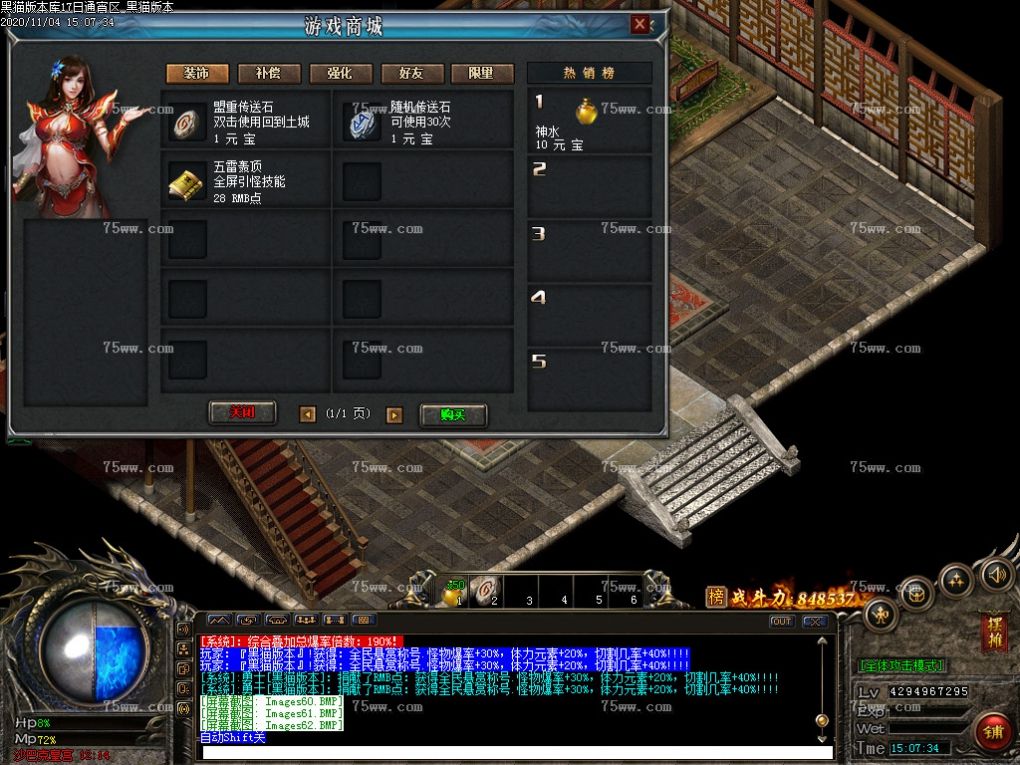Use the potion in hotbar slot 1
The width and height of the screenshot is (1020, 765).
pyautogui.click(x=454, y=591)
